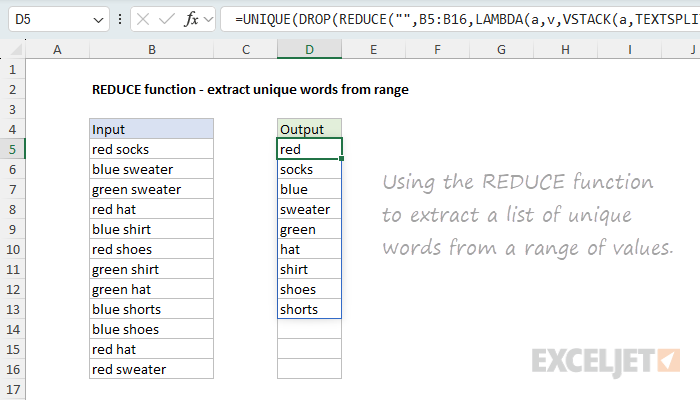Select input cell 'red hat' in row 15
The image size is (700, 400).
pyautogui.click(x=152, y=349)
